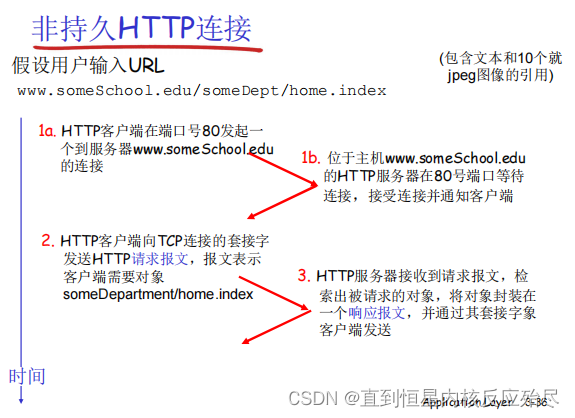
Task: Click the blue term 响应报文
Action: pos(377,313)
